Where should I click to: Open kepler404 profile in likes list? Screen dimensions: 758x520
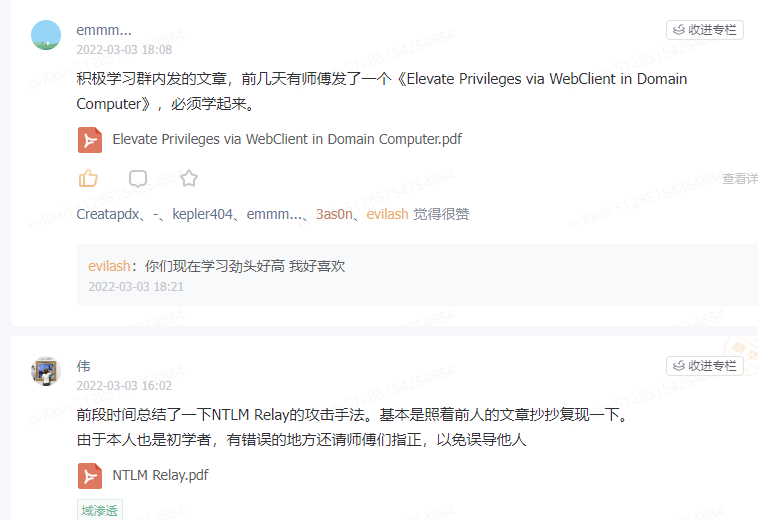203,214
